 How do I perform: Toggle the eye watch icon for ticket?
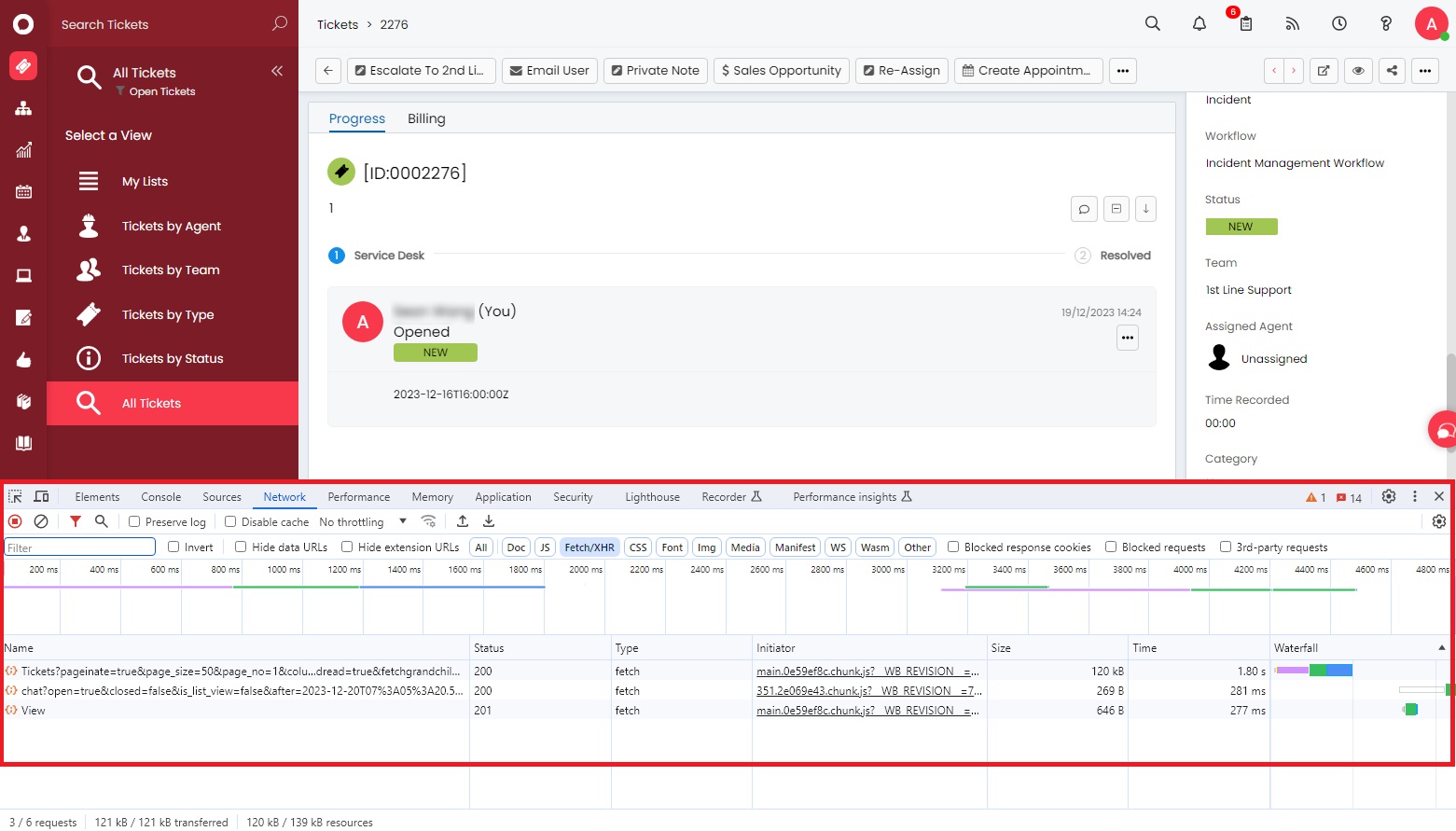1358,71
